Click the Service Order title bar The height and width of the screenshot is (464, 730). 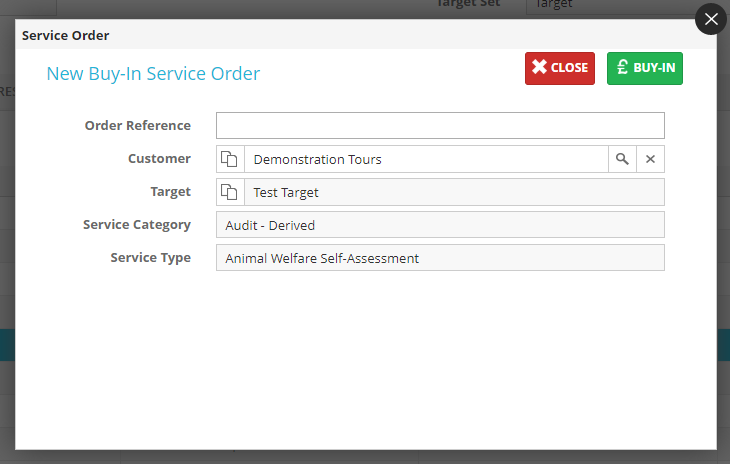tap(66, 35)
